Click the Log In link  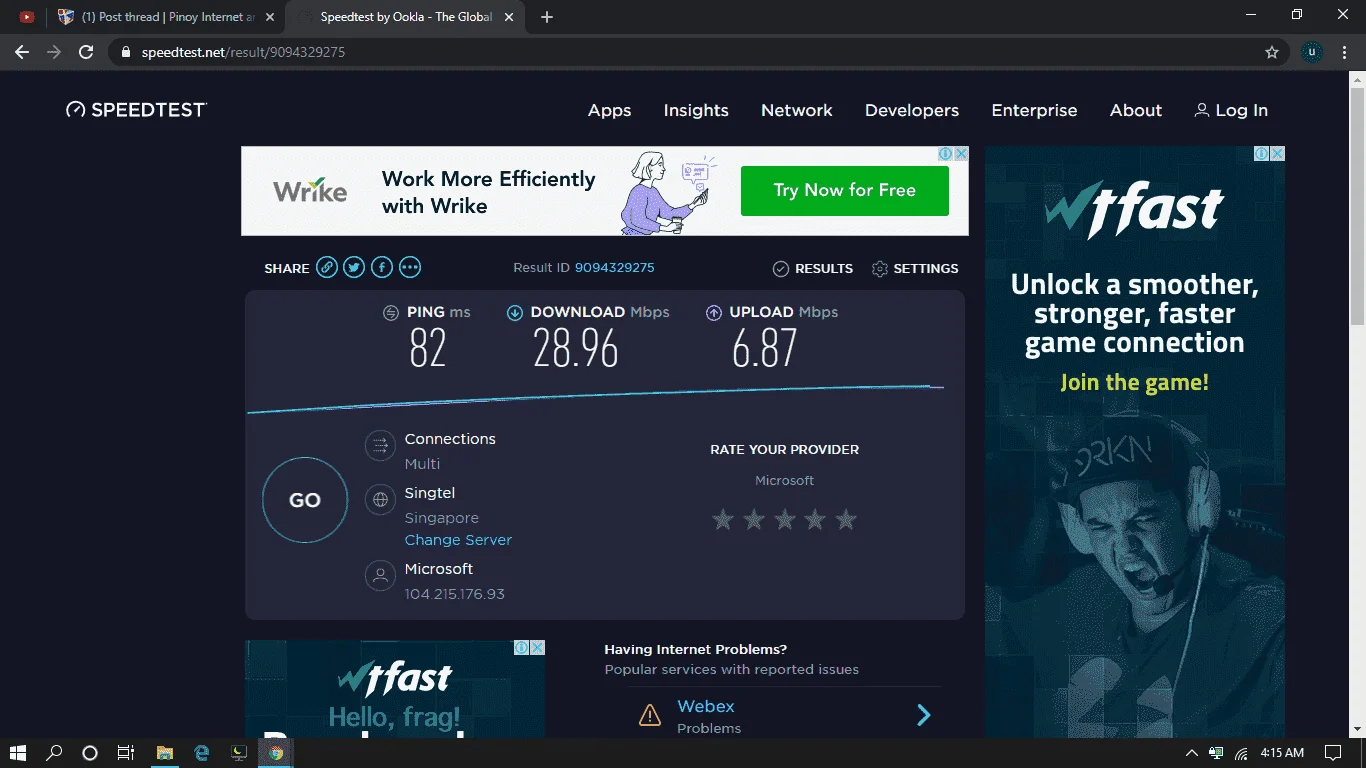tap(1231, 110)
